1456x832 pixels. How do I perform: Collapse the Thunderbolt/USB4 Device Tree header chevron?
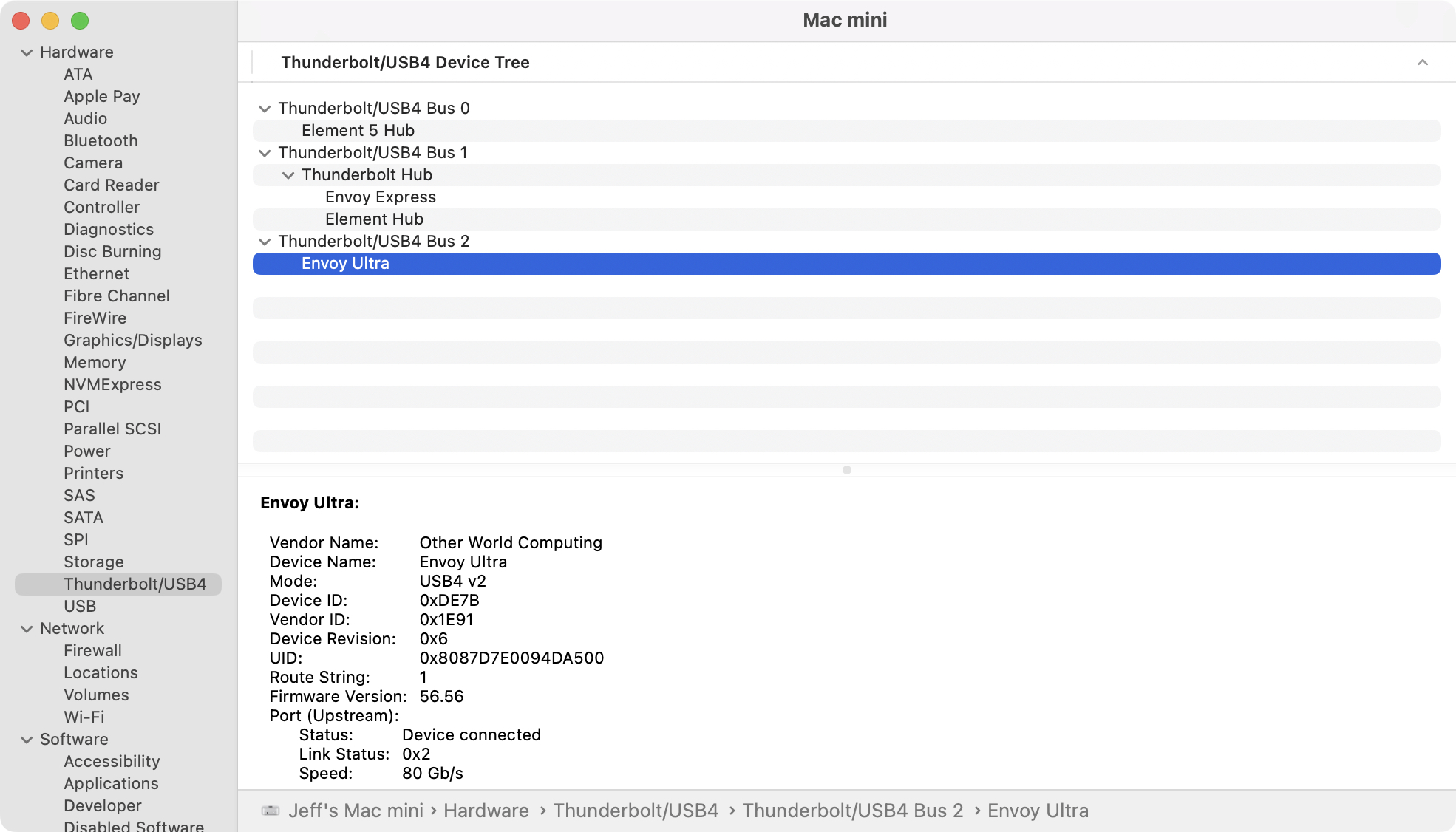pyautogui.click(x=1422, y=62)
